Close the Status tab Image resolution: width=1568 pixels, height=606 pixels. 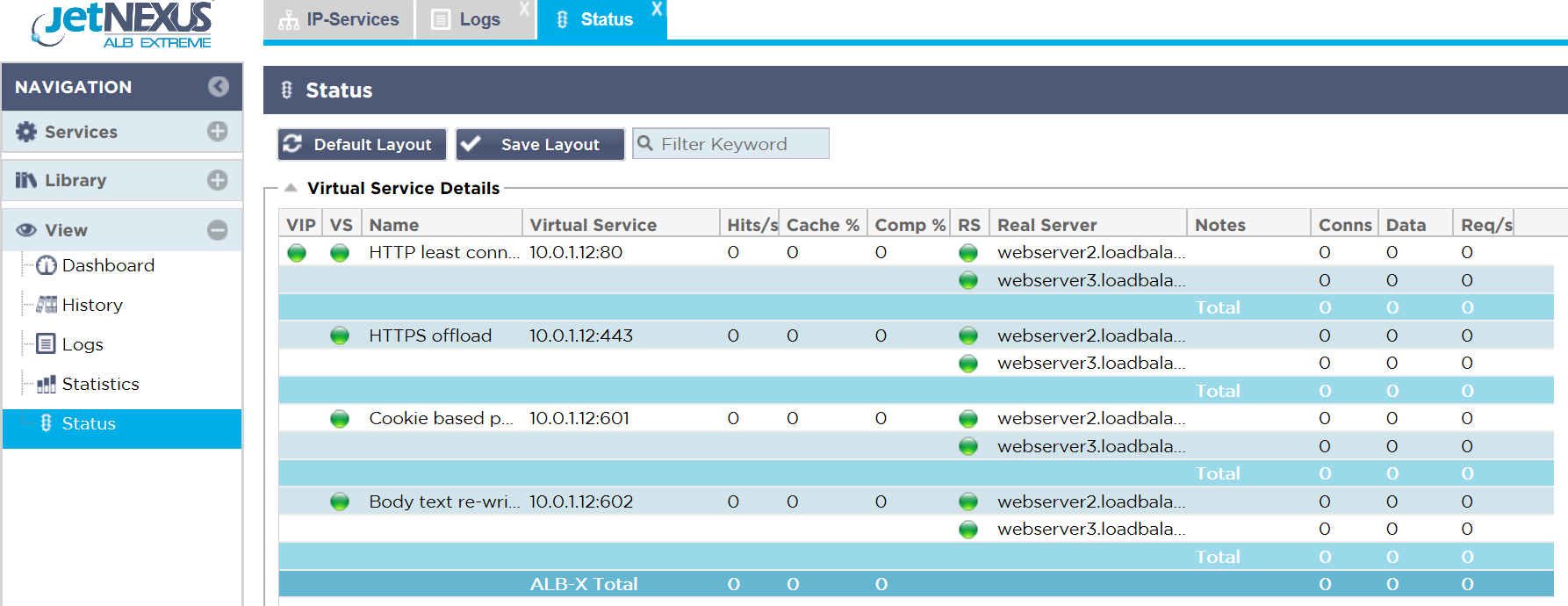[x=657, y=9]
